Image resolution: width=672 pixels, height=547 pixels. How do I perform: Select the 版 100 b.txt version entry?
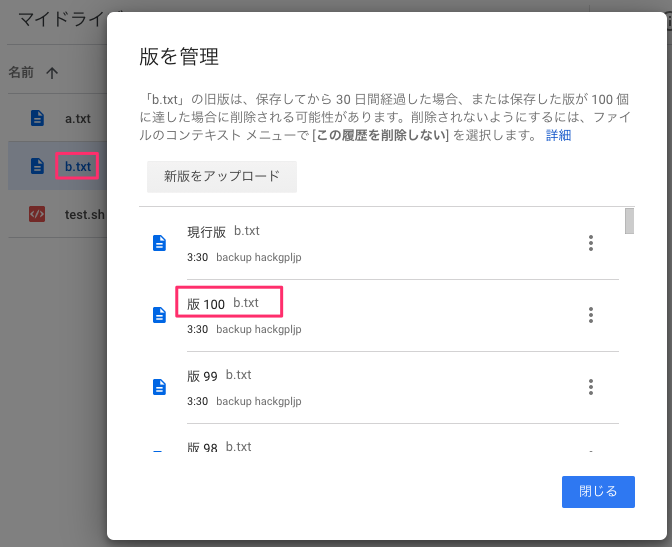(228, 303)
